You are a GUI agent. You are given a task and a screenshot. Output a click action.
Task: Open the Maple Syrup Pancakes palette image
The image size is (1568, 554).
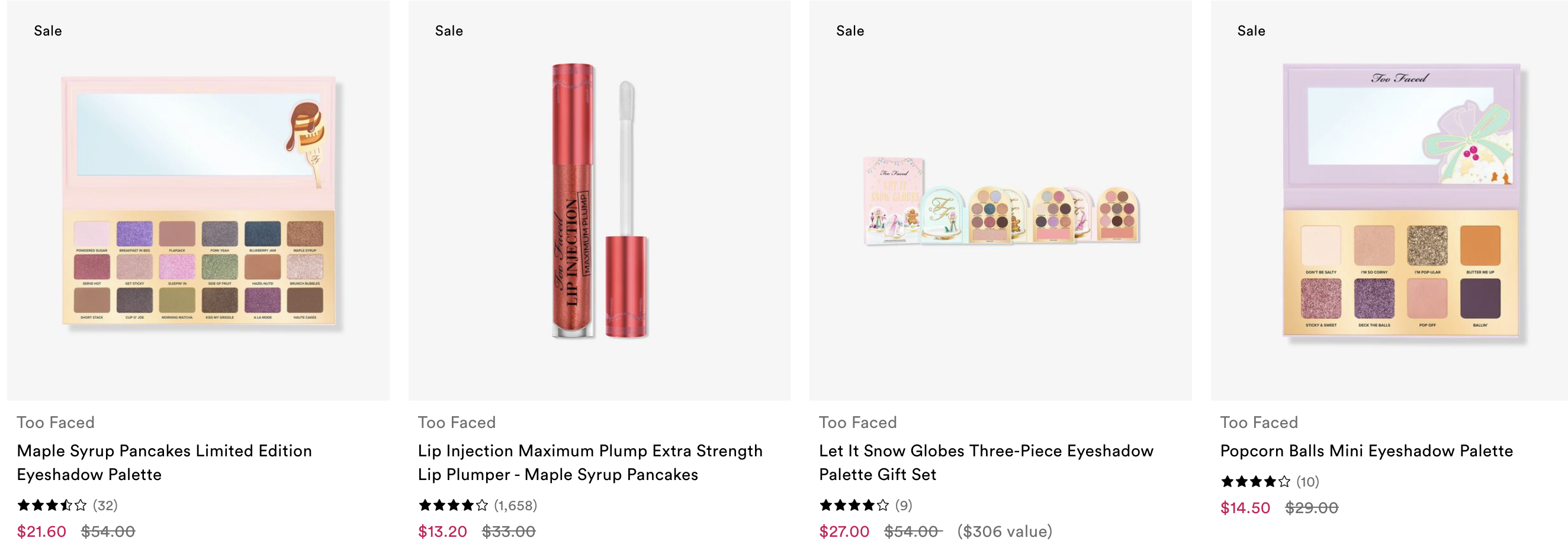tap(198, 200)
